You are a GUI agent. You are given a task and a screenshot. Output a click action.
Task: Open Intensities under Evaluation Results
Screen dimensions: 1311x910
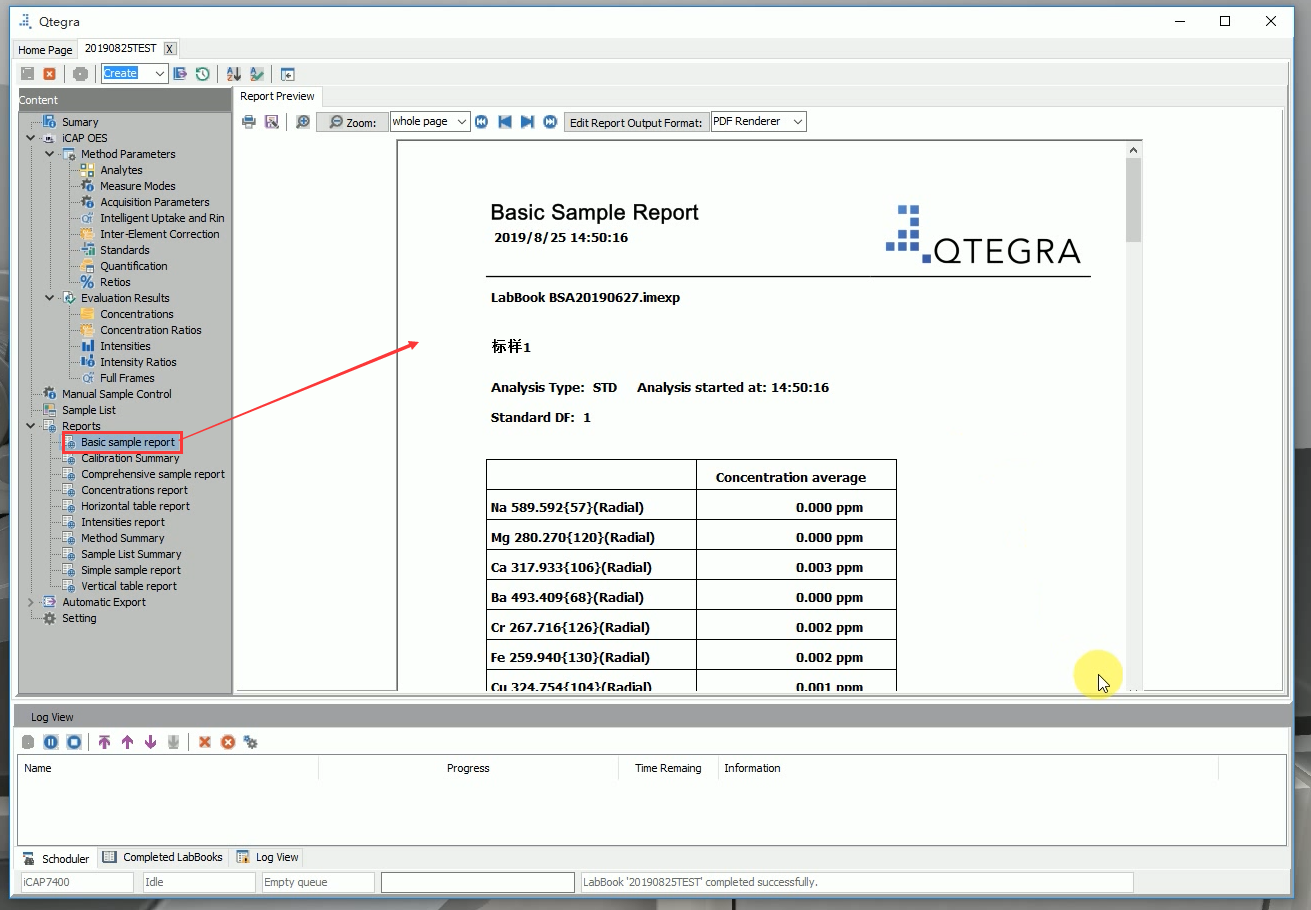click(x=125, y=346)
